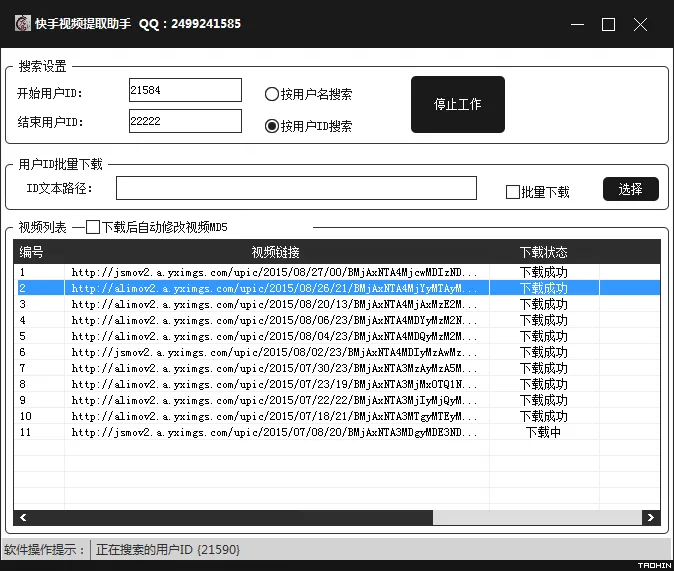Select the 按用户ID搜索 radio button
The image size is (674, 571).
[x=272, y=126]
